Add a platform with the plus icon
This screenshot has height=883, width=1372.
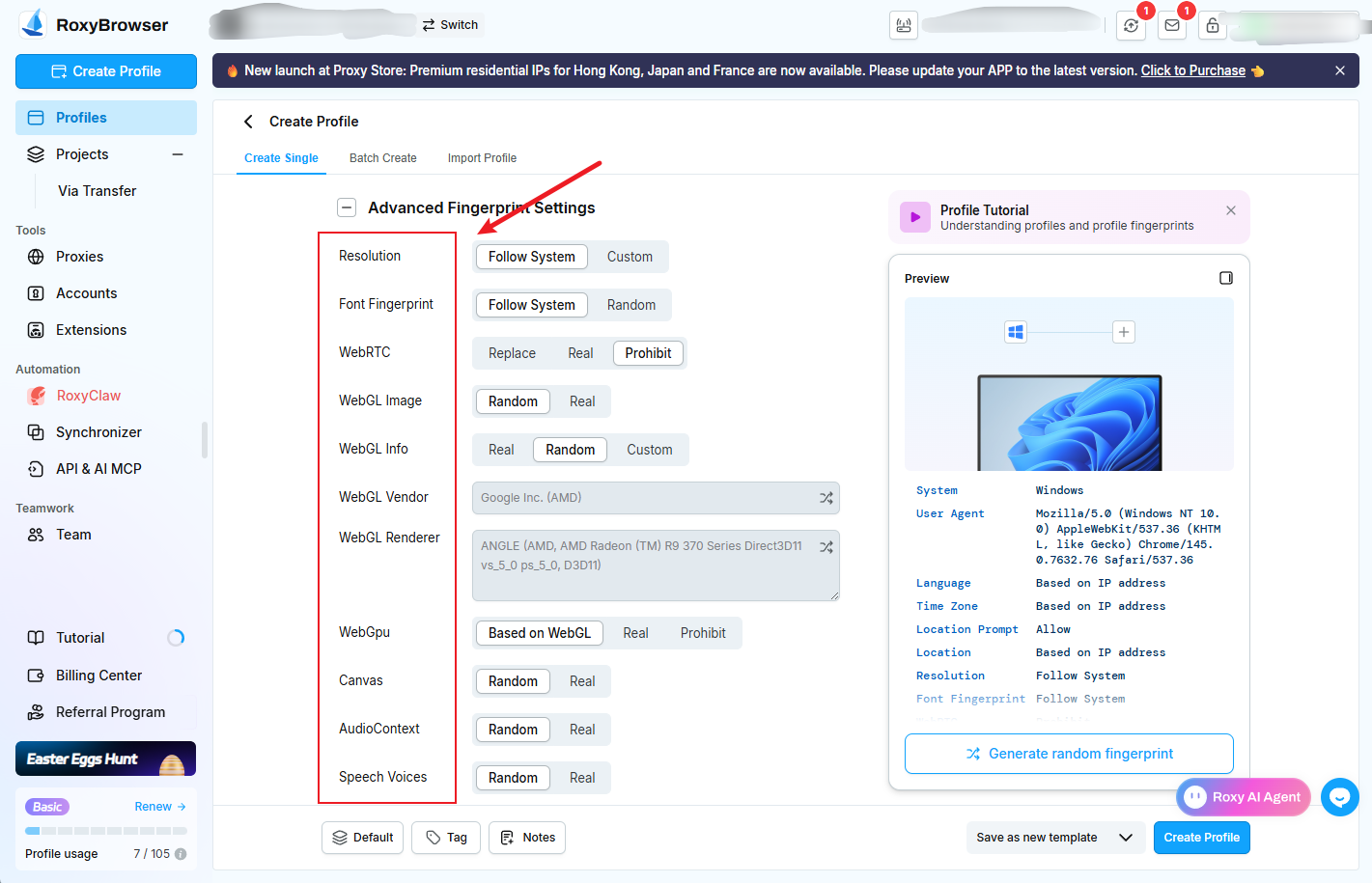[1123, 332]
